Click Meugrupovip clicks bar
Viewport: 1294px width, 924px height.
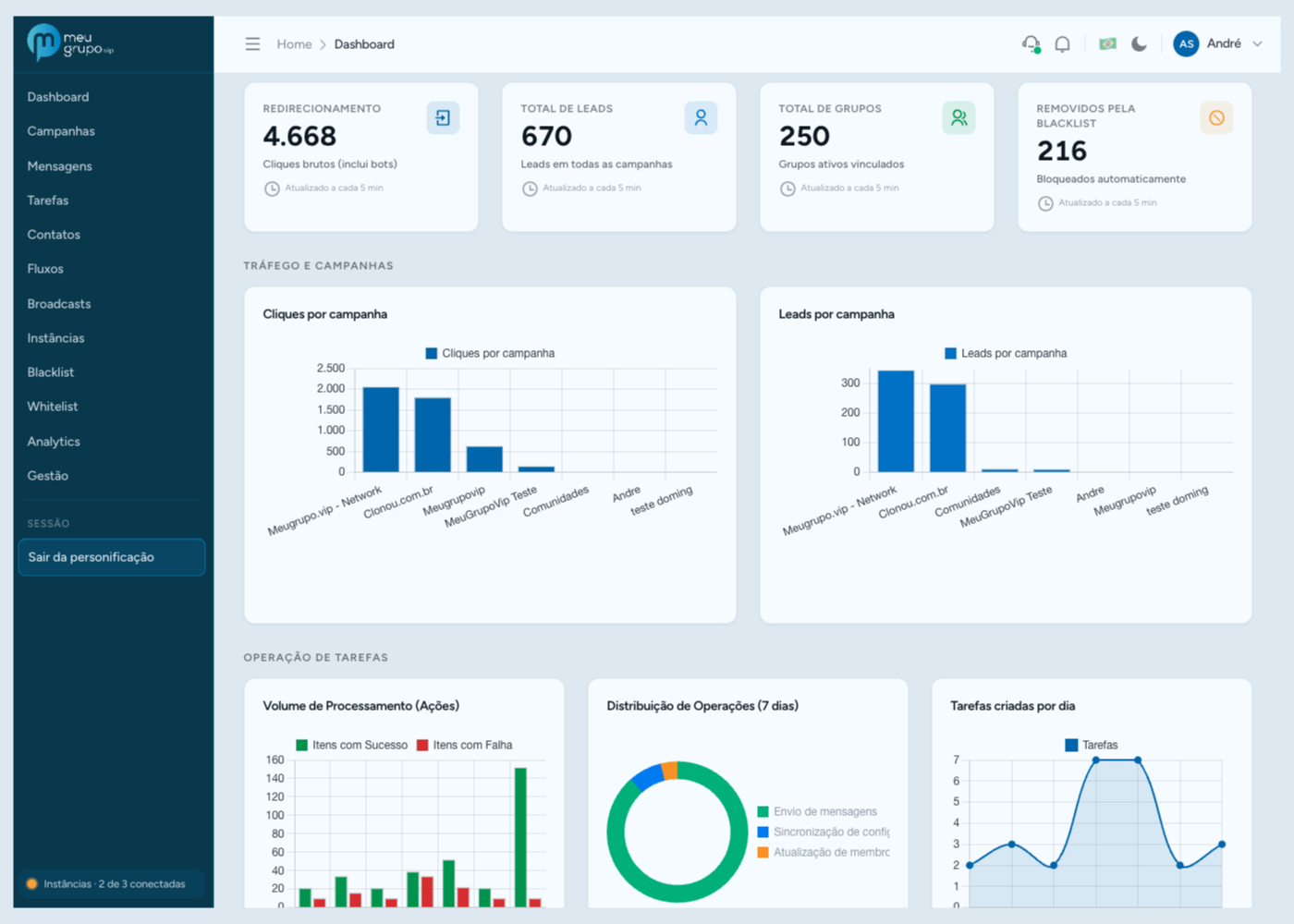[484, 459]
